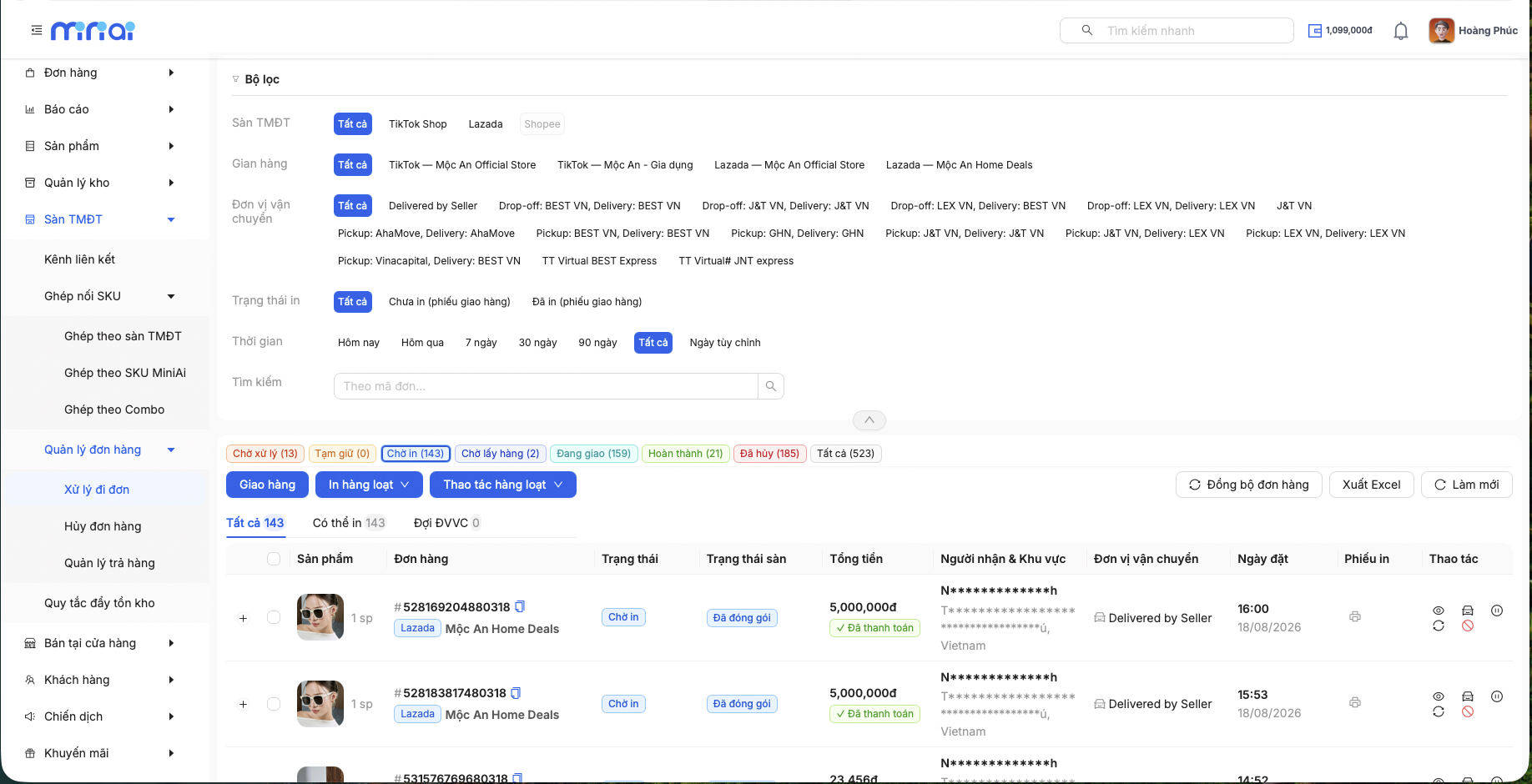Image resolution: width=1532 pixels, height=784 pixels.
Task: Click the Giao hàng button
Action: [267, 485]
